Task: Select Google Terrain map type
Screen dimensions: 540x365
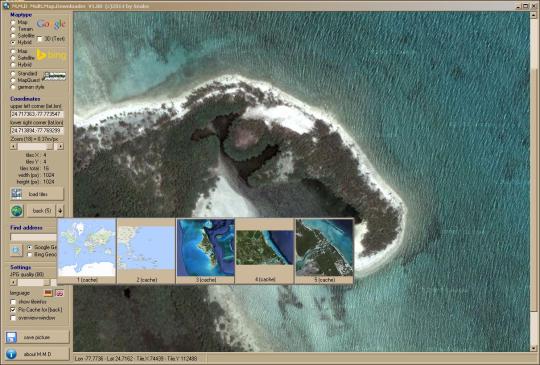Action: 13,29
